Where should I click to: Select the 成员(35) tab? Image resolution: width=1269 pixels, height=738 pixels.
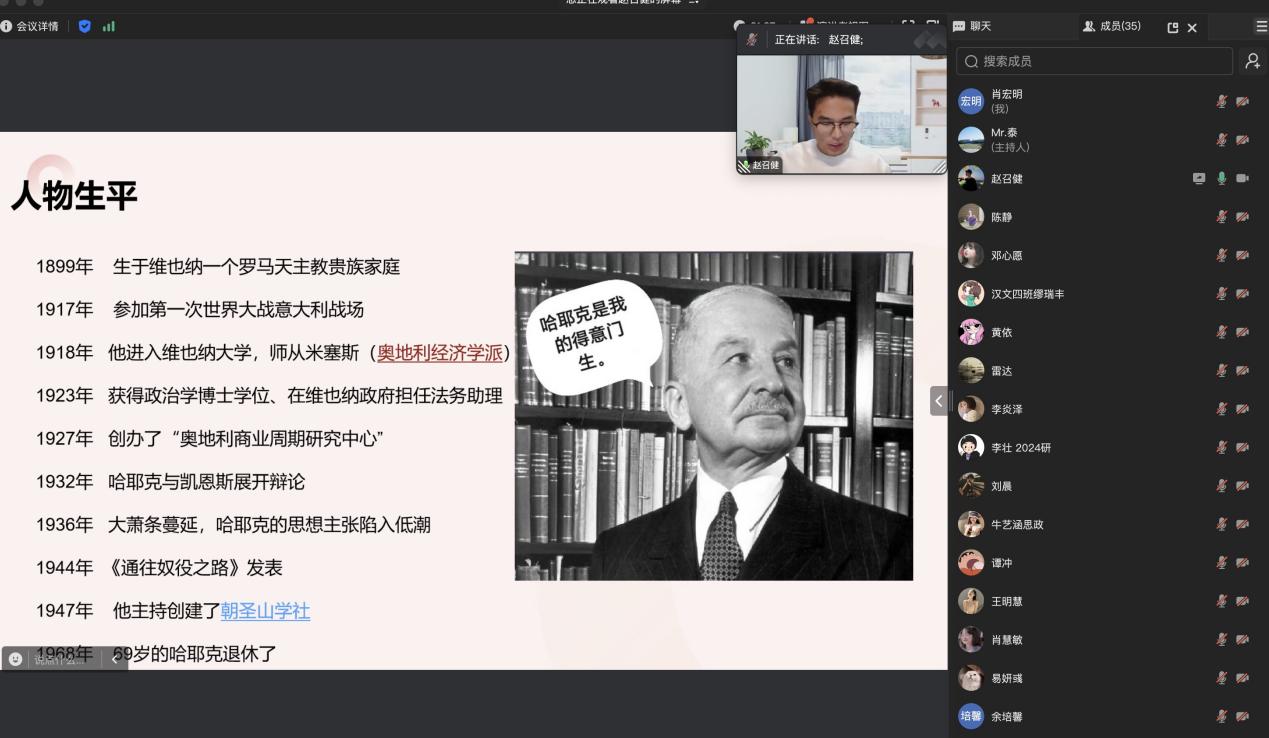pos(1111,26)
